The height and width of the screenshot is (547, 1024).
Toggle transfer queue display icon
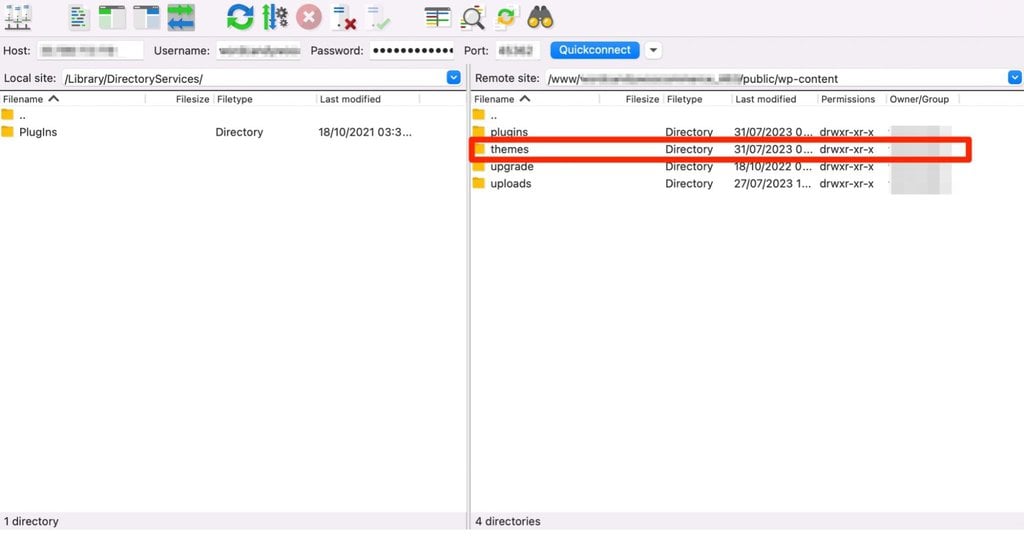tap(181, 17)
